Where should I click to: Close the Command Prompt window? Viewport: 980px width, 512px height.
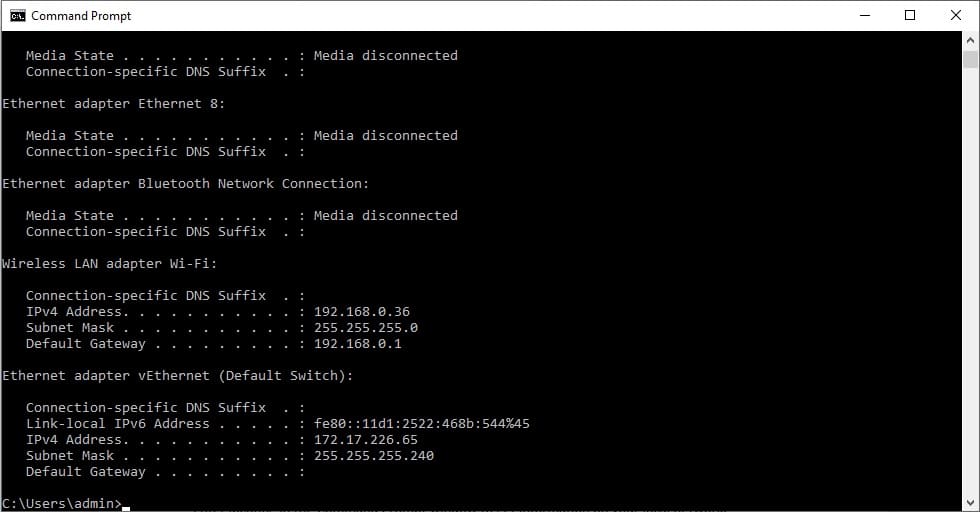pos(956,16)
